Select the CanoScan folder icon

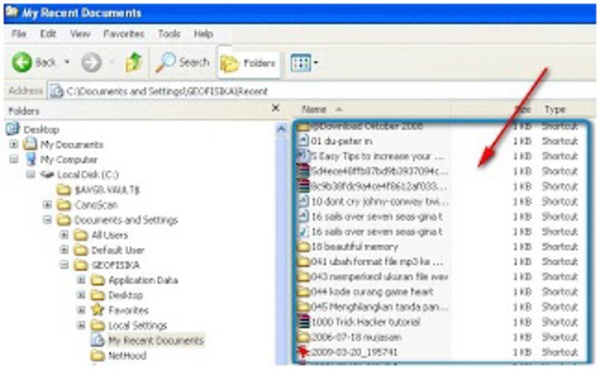pyautogui.click(x=64, y=205)
